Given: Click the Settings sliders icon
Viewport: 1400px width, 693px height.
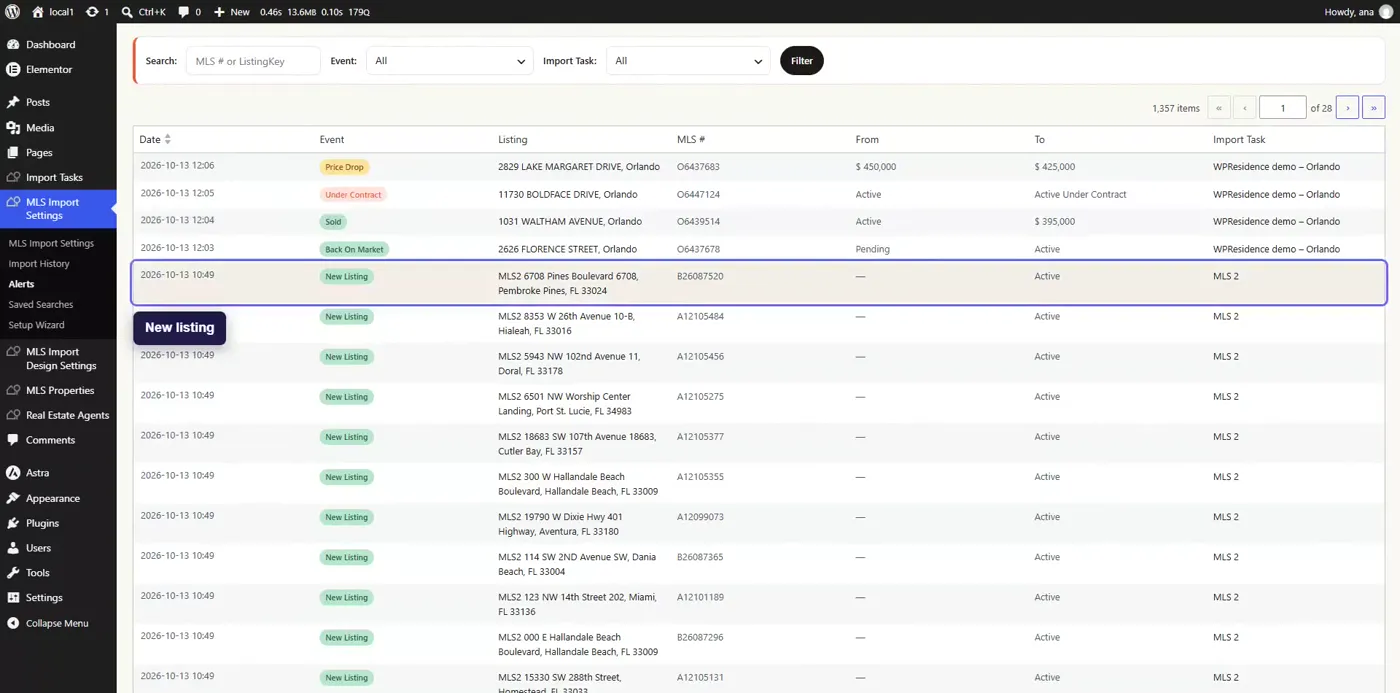Looking at the screenshot, I should point(13,598).
